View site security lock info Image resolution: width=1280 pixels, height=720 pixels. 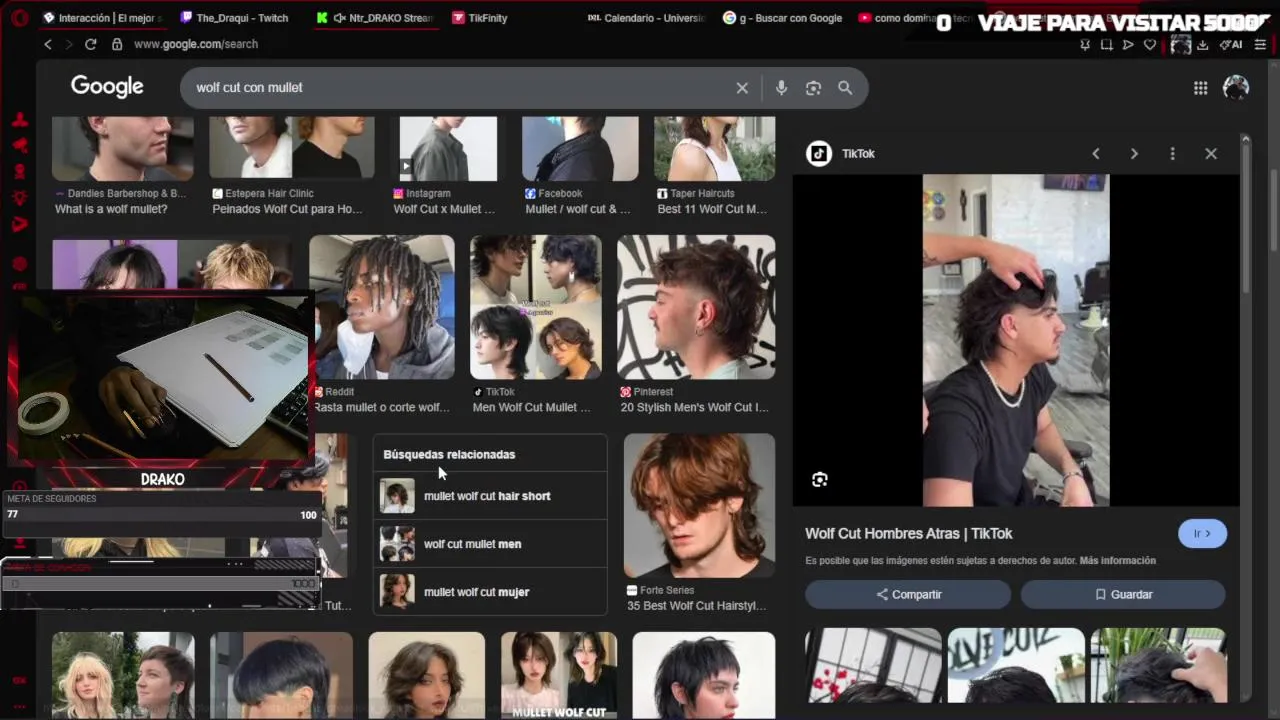[x=117, y=44]
